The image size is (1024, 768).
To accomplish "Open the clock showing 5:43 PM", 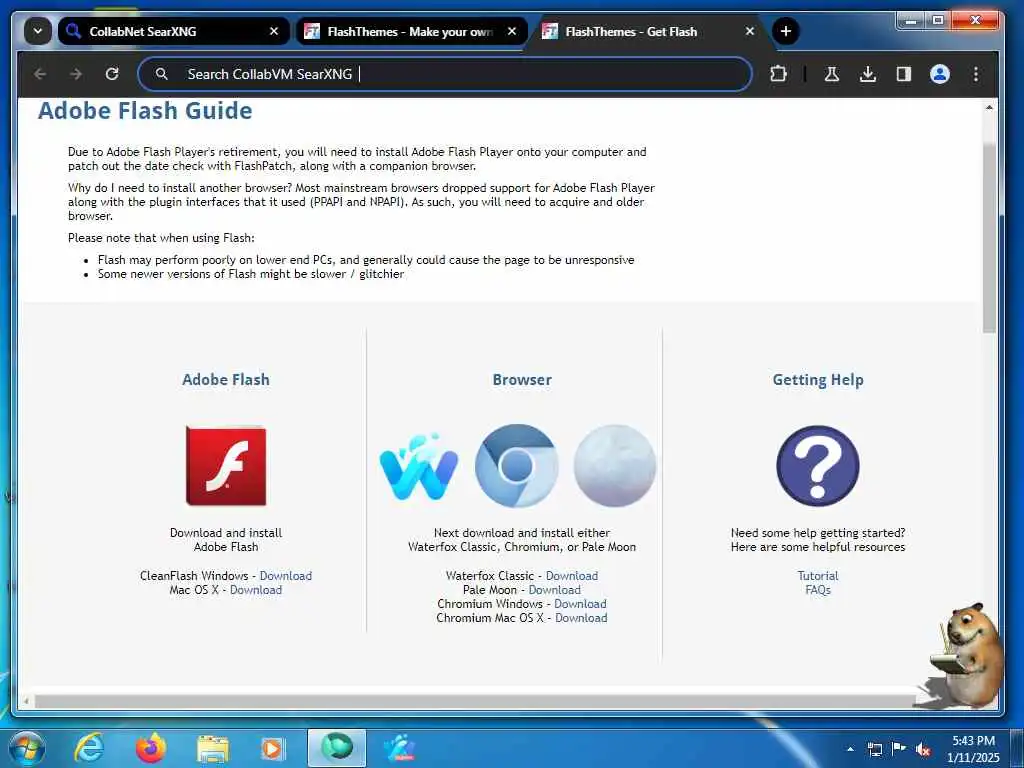I will point(973,749).
